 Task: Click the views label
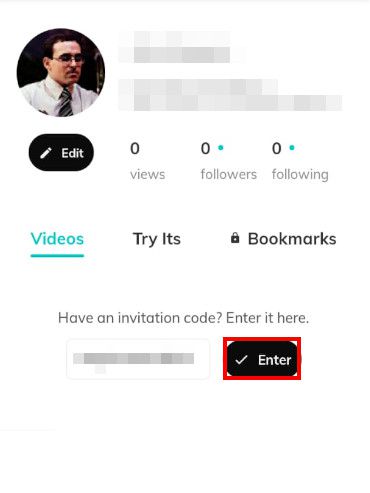tap(148, 174)
